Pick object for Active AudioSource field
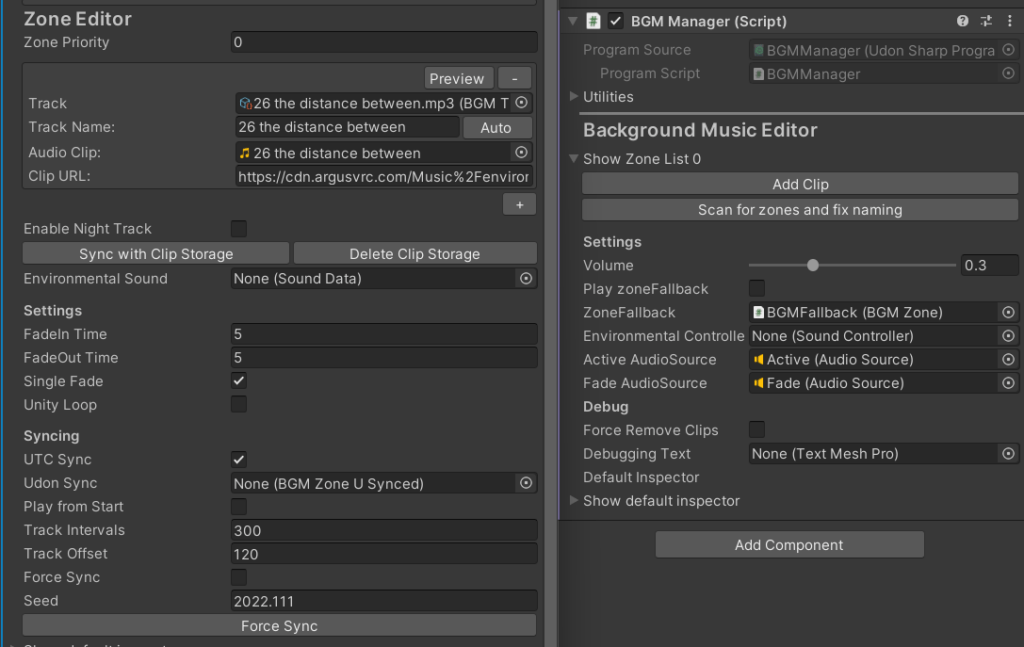 pyautogui.click(x=1008, y=360)
